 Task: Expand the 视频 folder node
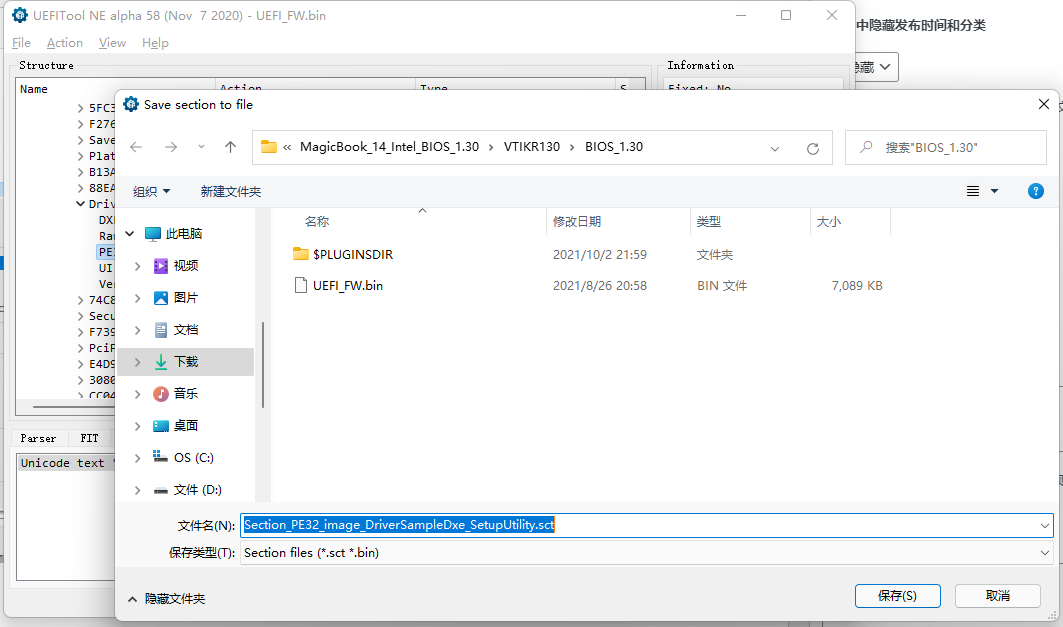[x=138, y=266]
